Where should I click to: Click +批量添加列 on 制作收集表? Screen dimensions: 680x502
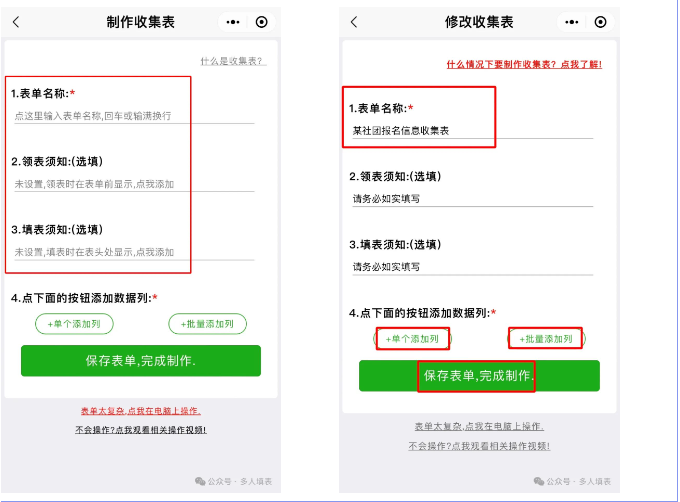(207, 324)
